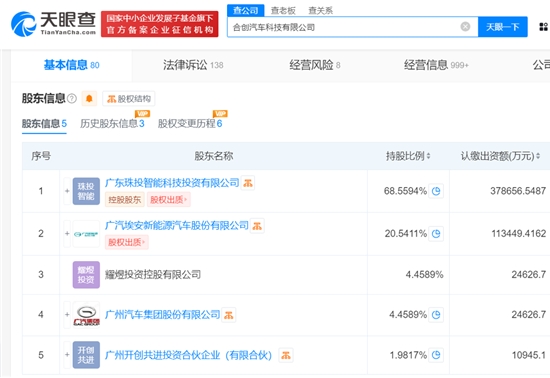Click the 序号 column header
The image size is (550, 378).
tap(41, 156)
